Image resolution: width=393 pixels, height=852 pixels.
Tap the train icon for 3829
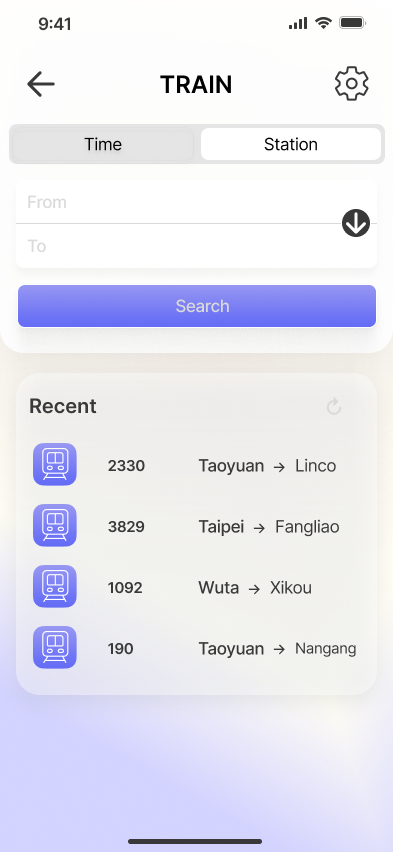pyautogui.click(x=55, y=525)
